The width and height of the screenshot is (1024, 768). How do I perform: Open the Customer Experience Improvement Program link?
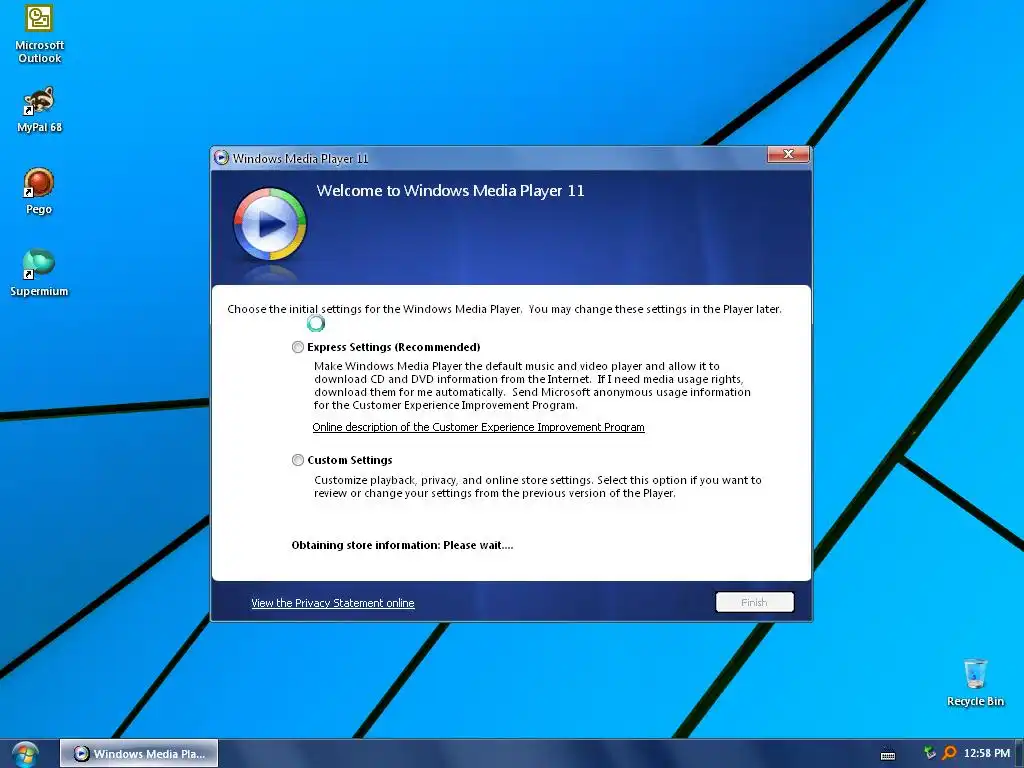point(478,427)
